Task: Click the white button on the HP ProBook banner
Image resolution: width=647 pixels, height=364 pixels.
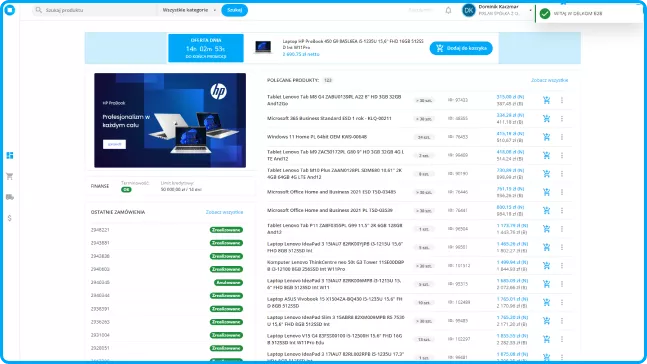Action: coord(114,144)
